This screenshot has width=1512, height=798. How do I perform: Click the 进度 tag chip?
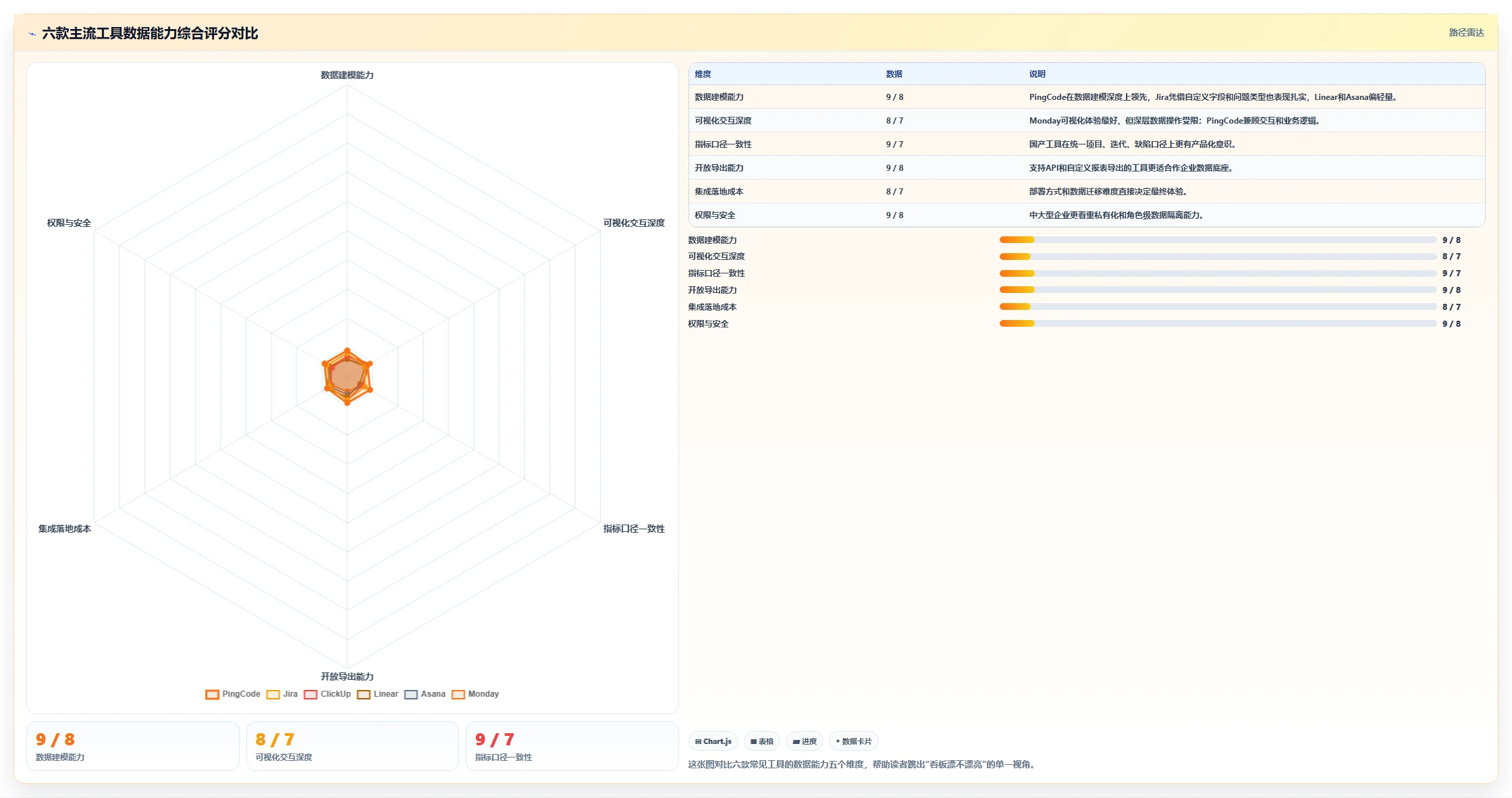[x=805, y=741]
